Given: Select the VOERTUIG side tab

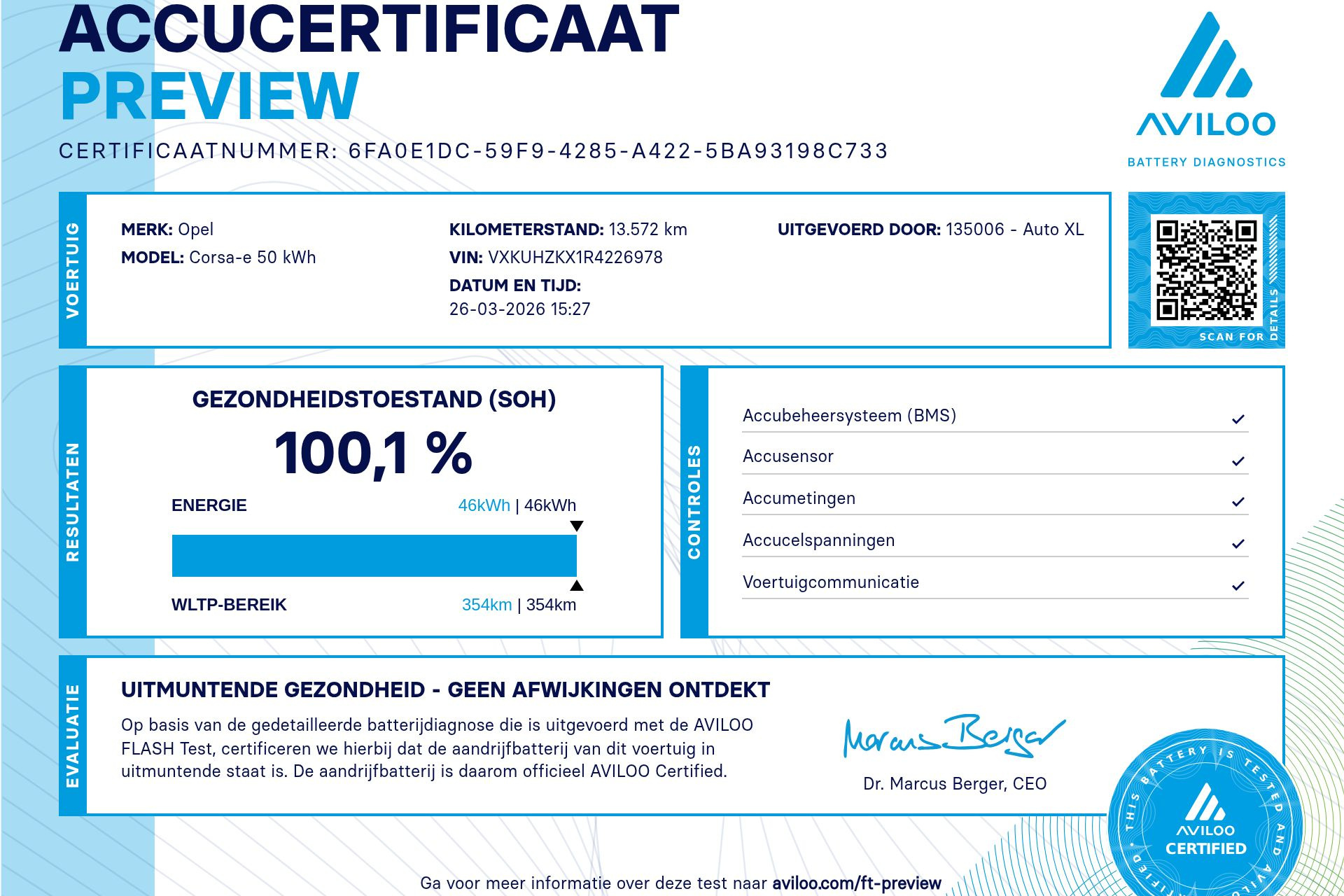Looking at the screenshot, I should [x=73, y=270].
